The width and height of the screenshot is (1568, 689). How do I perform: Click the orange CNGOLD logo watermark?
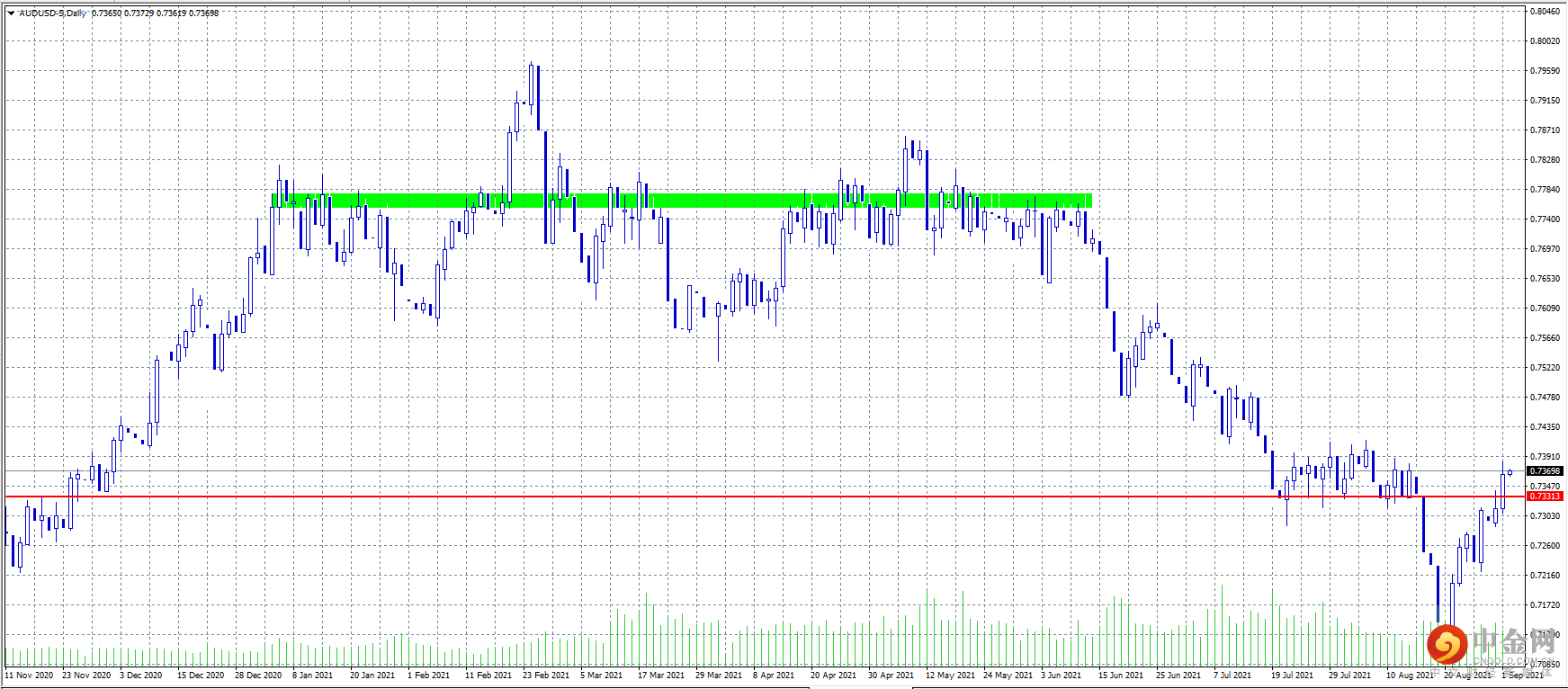[x=1447, y=644]
